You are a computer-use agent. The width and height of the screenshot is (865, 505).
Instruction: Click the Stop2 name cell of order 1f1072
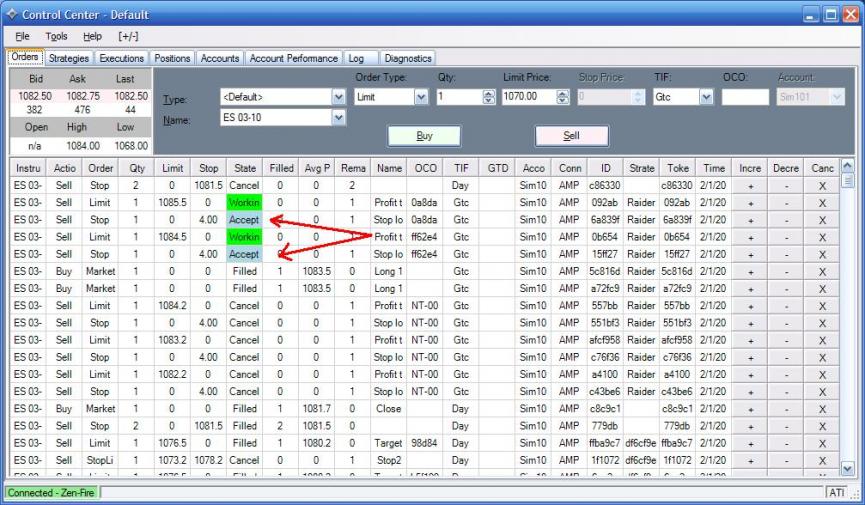point(389,460)
